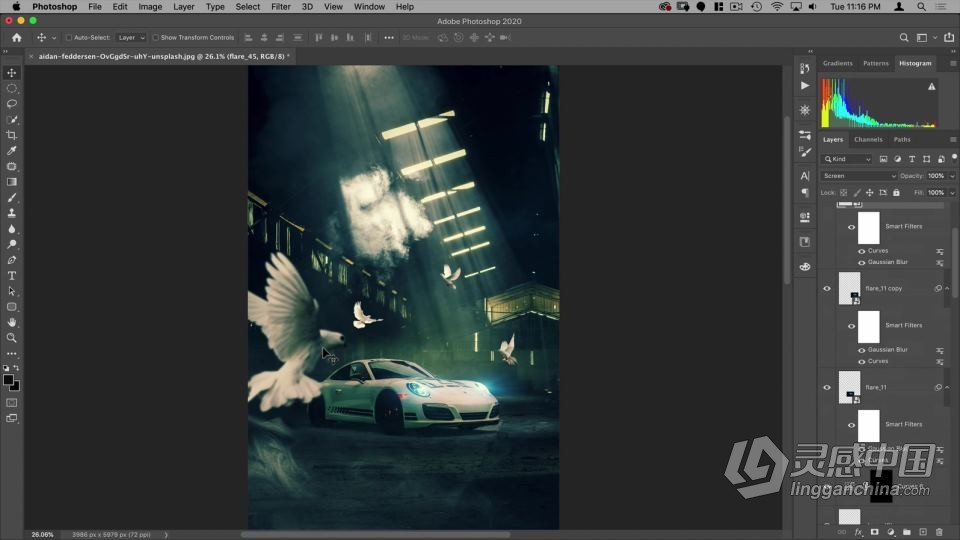Open the Kind filter dropdown
The width and height of the screenshot is (960, 540).
click(x=847, y=159)
